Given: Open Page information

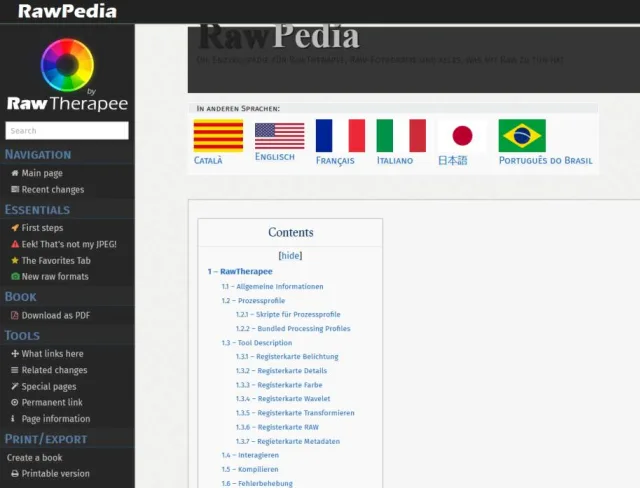Looking at the screenshot, I should coord(56,419).
